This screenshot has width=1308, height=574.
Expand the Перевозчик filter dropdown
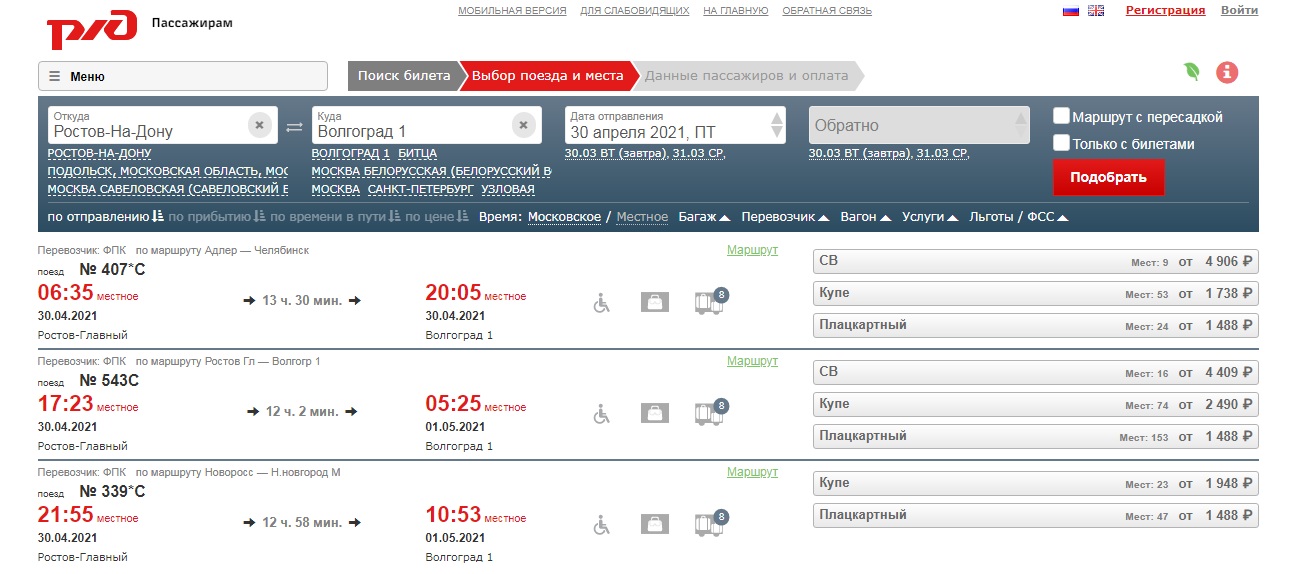click(x=785, y=217)
